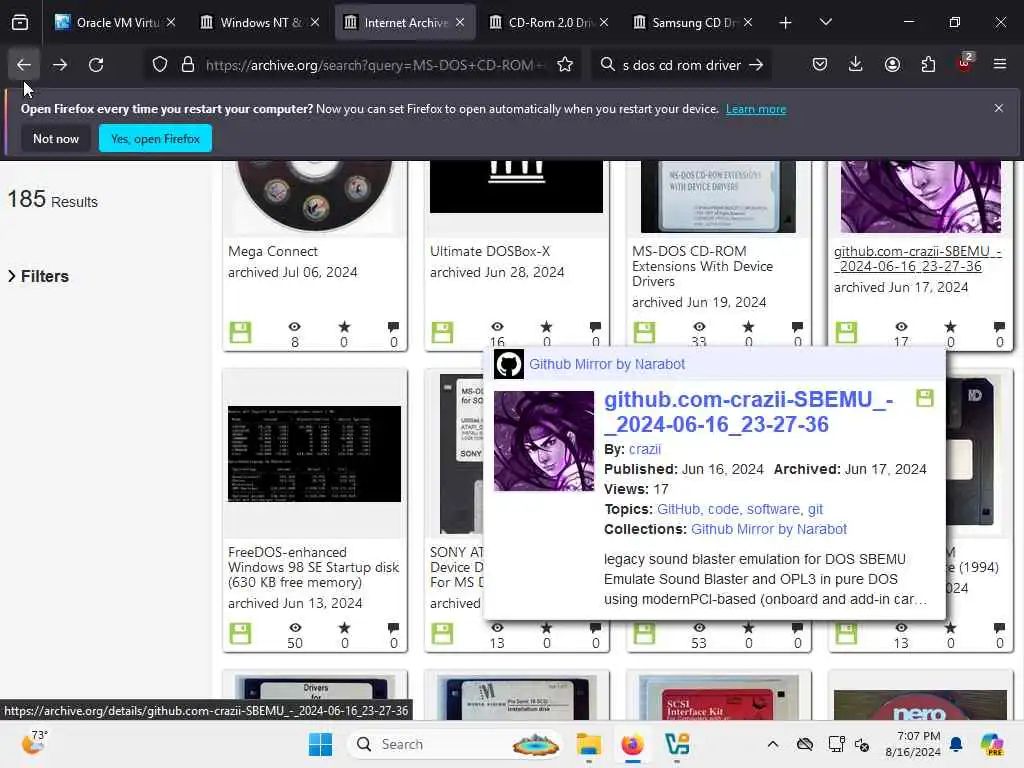The image size is (1024, 768).
Task: Open the Github Mirror by Narabot collection link
Action: point(769,529)
